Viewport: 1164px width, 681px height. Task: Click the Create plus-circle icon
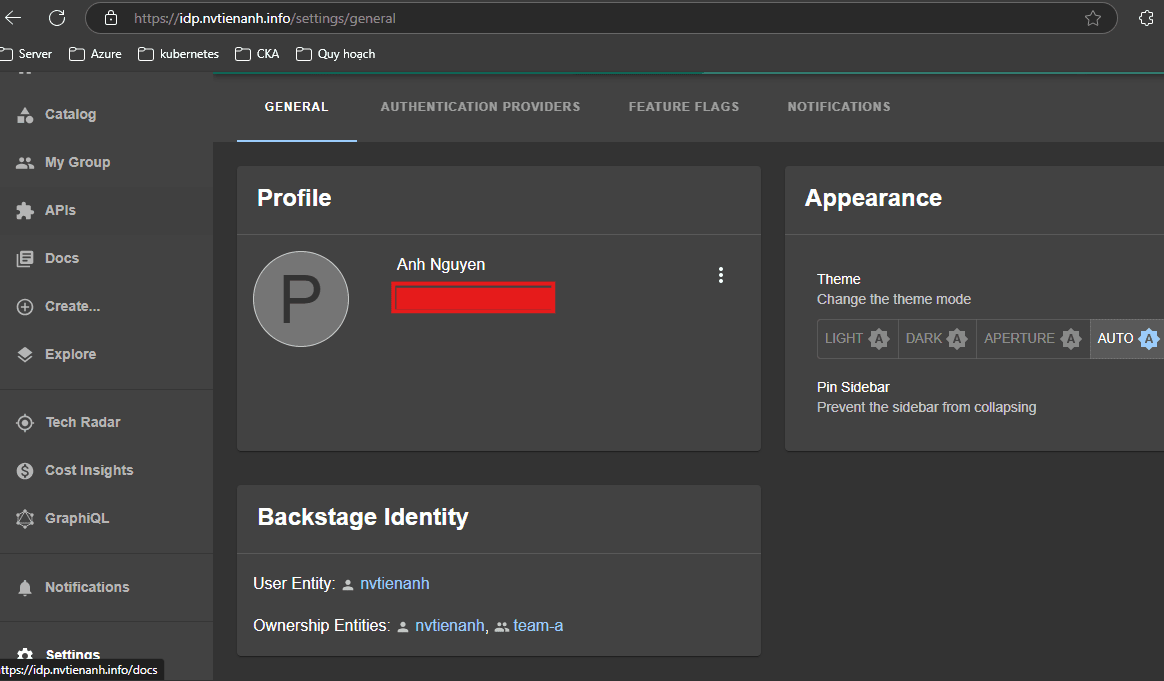pos(25,307)
